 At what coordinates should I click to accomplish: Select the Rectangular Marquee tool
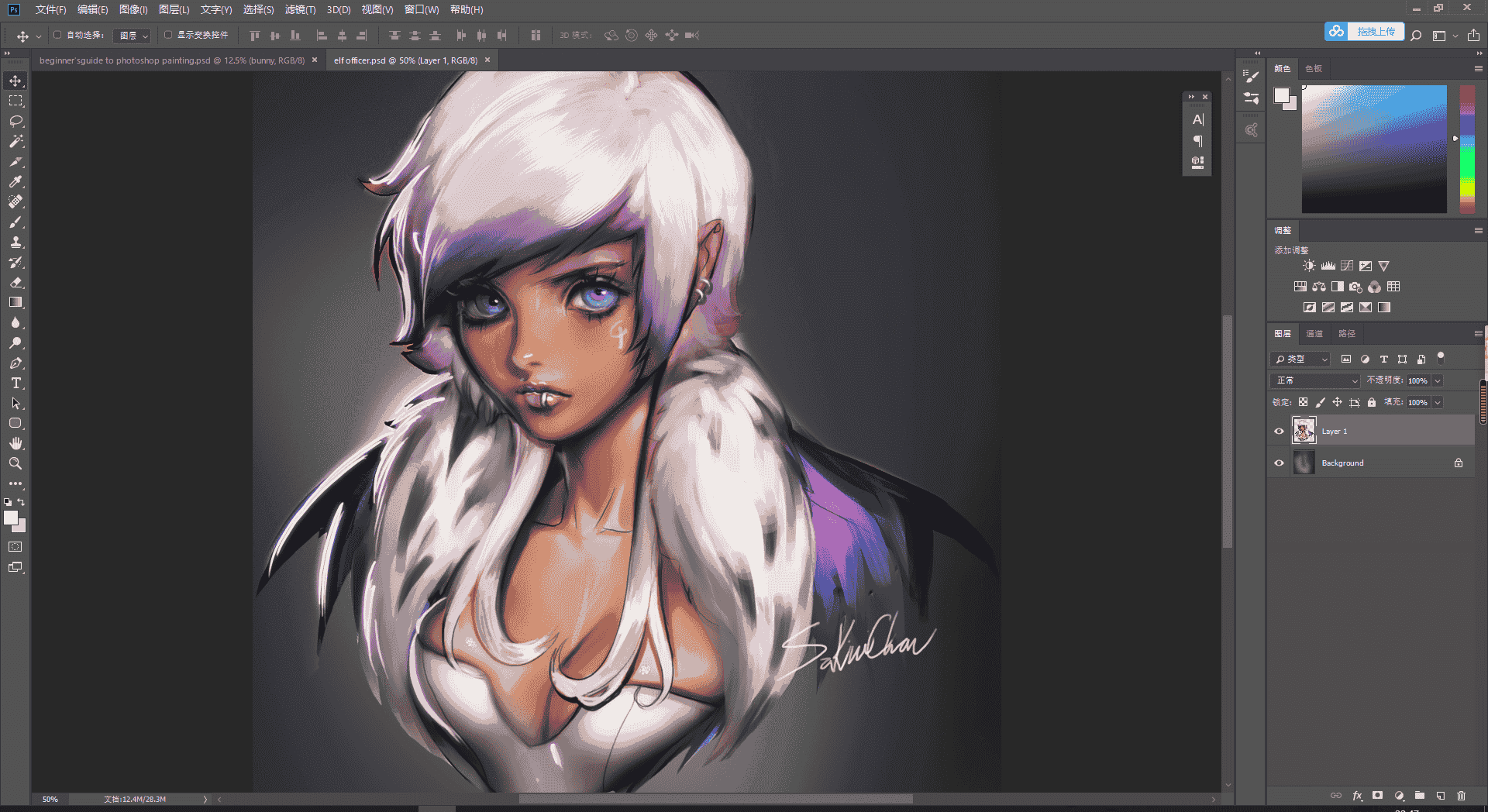[15, 101]
